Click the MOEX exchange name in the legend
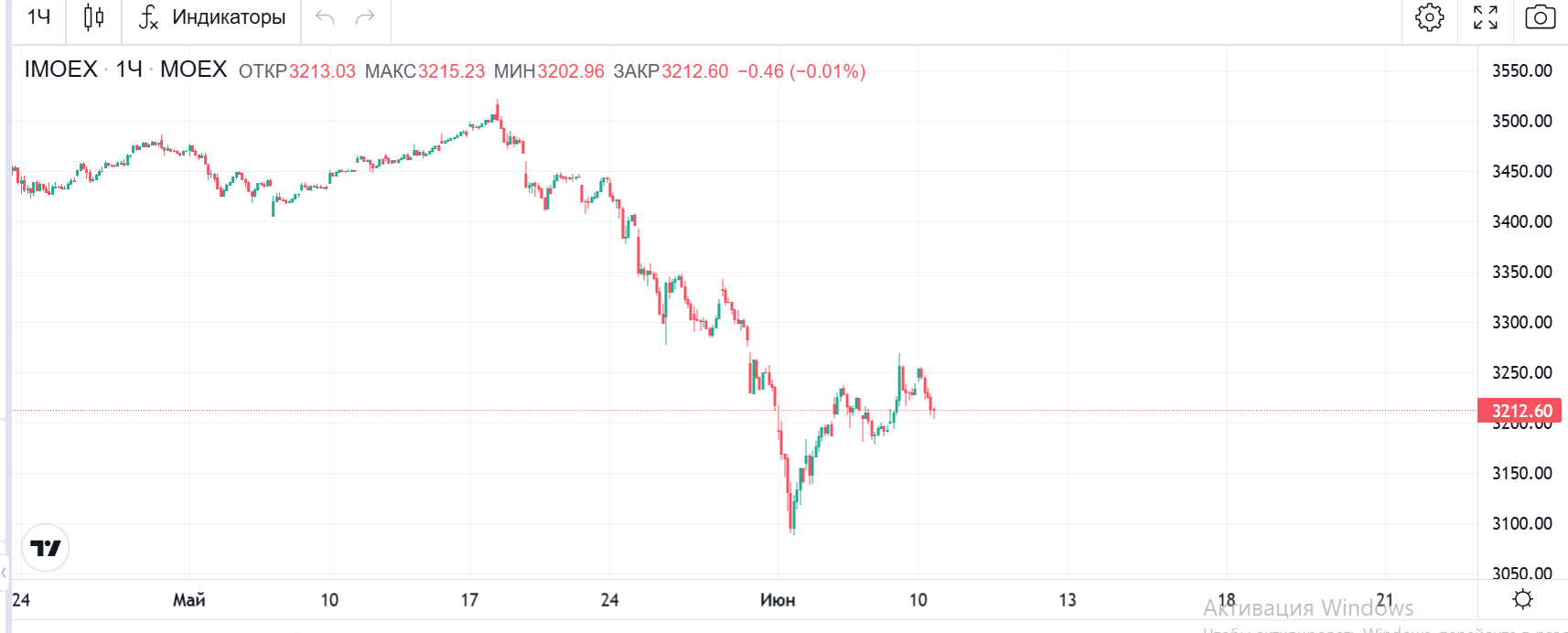Screen dimensions: 1568x633 coord(193,70)
